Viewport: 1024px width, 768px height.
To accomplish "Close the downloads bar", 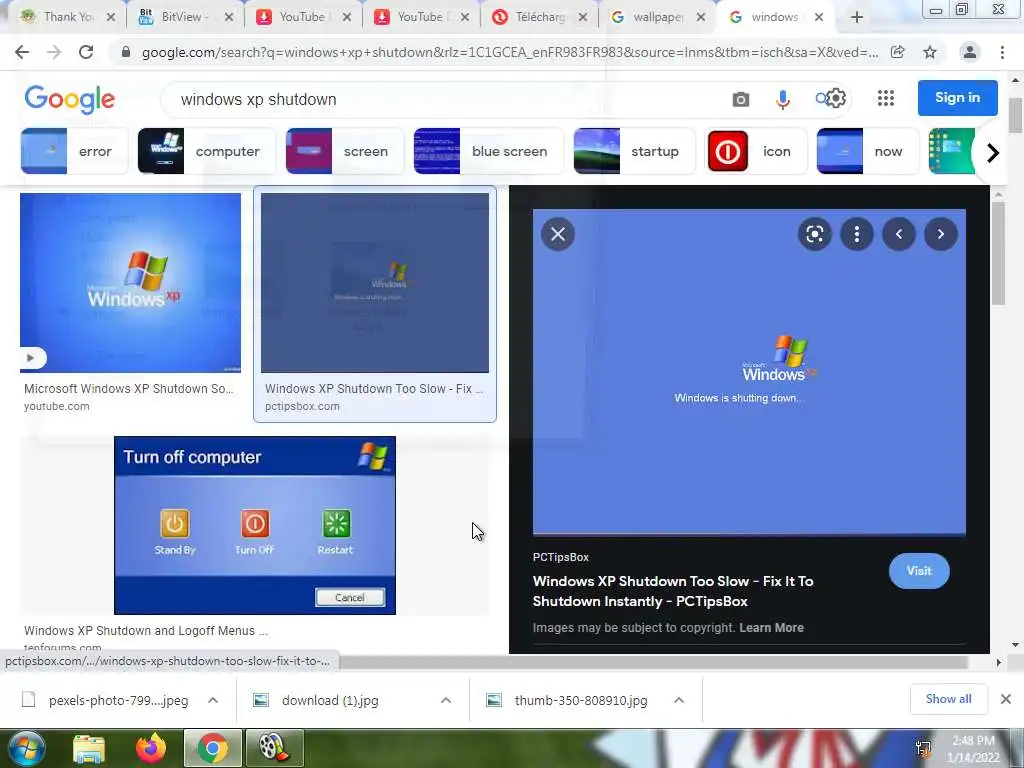I will point(1006,699).
